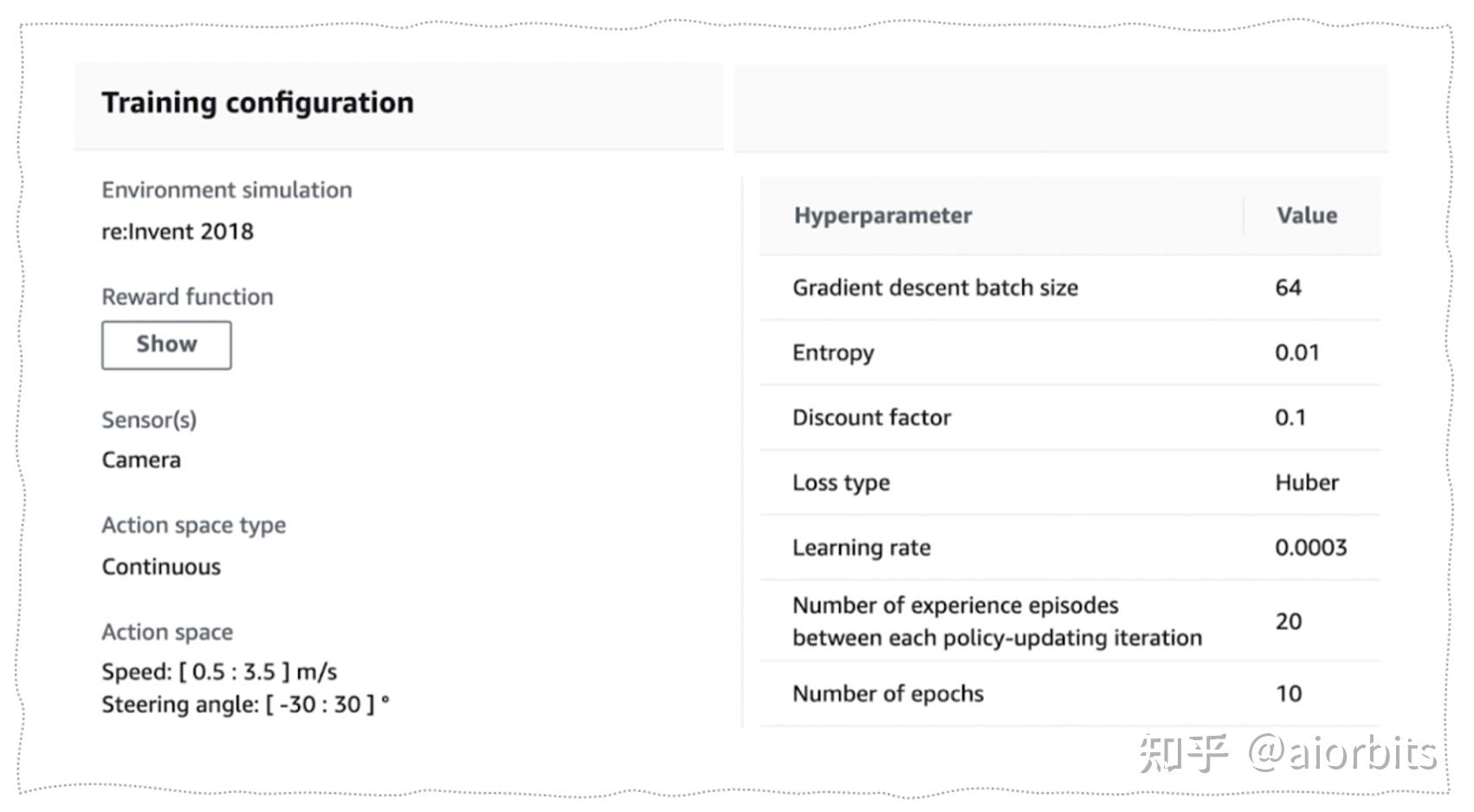Select the Discount factor row

click(x=871, y=417)
